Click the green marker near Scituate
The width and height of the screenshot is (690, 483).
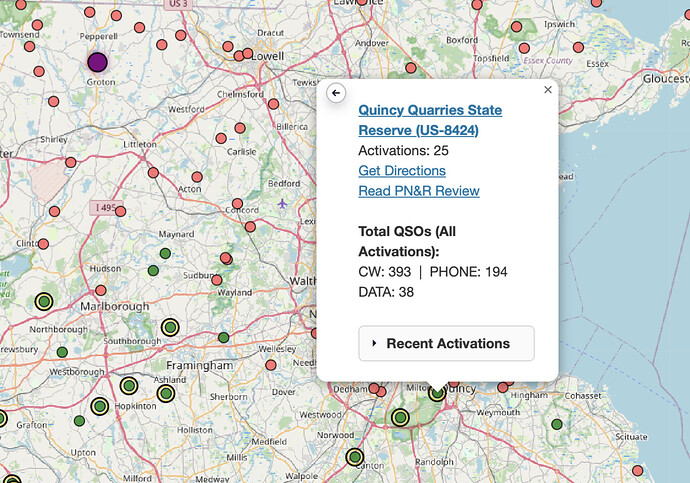pyautogui.click(x=557, y=424)
